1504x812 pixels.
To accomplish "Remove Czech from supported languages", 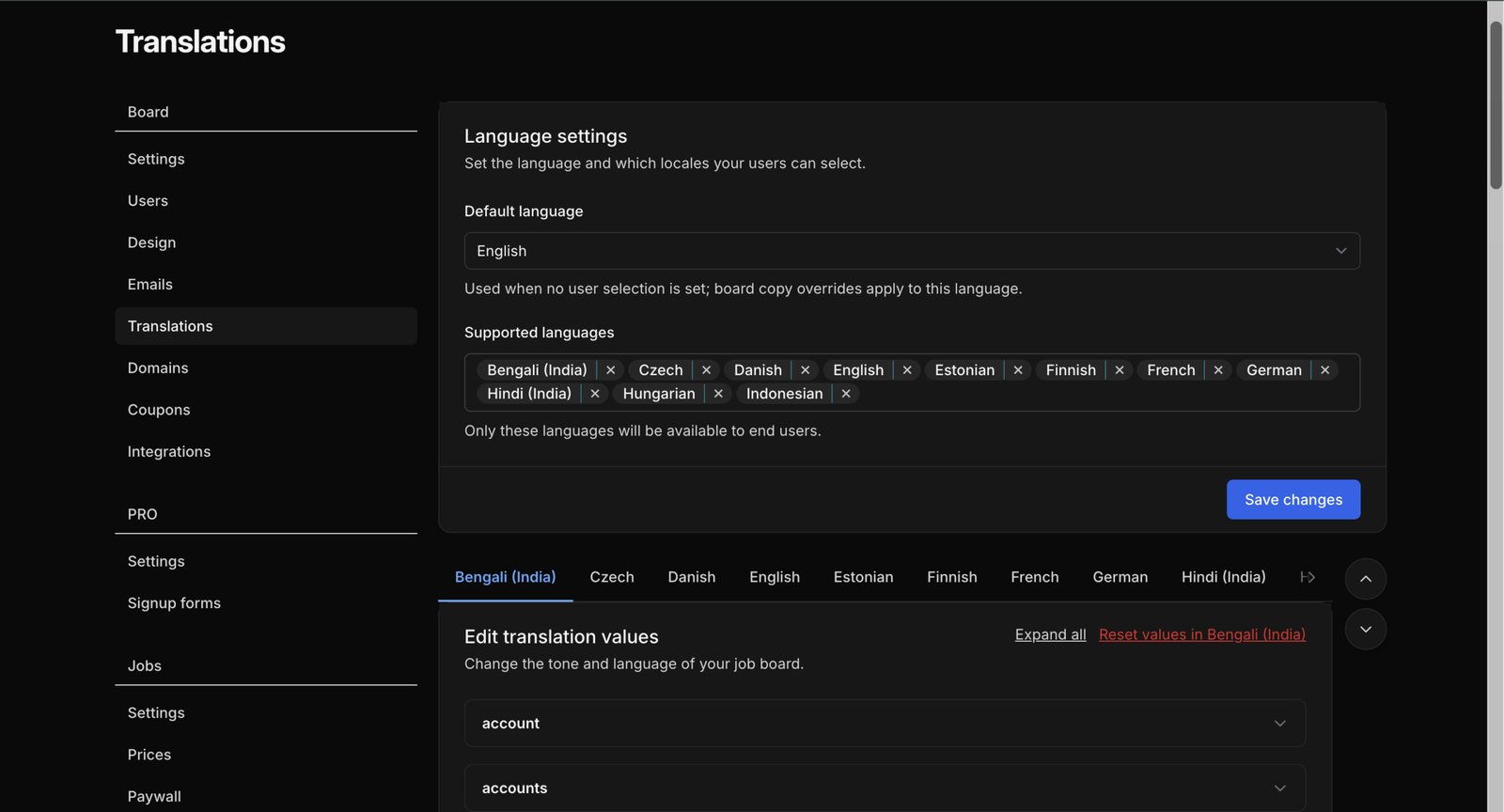I will (706, 370).
